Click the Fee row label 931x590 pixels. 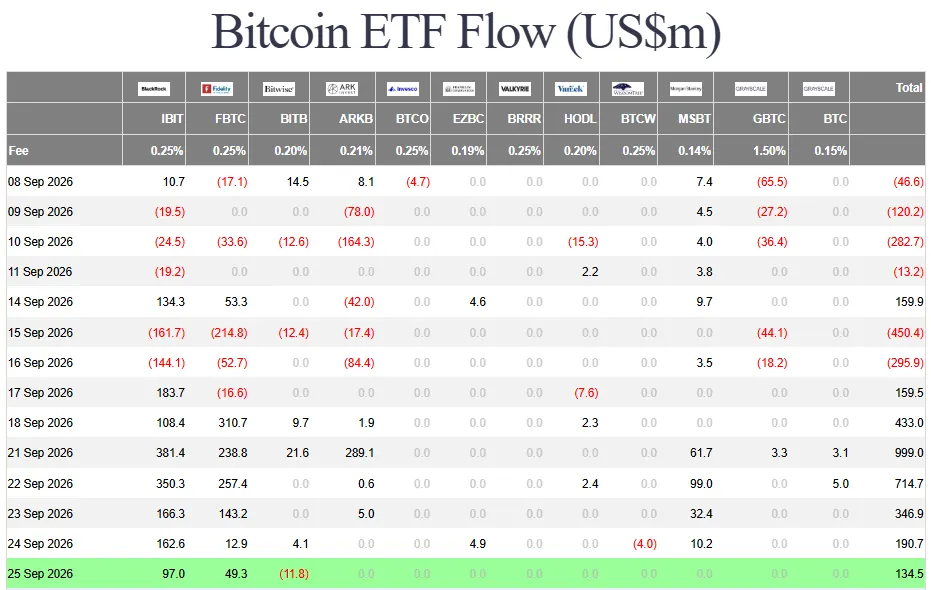(x=18, y=151)
